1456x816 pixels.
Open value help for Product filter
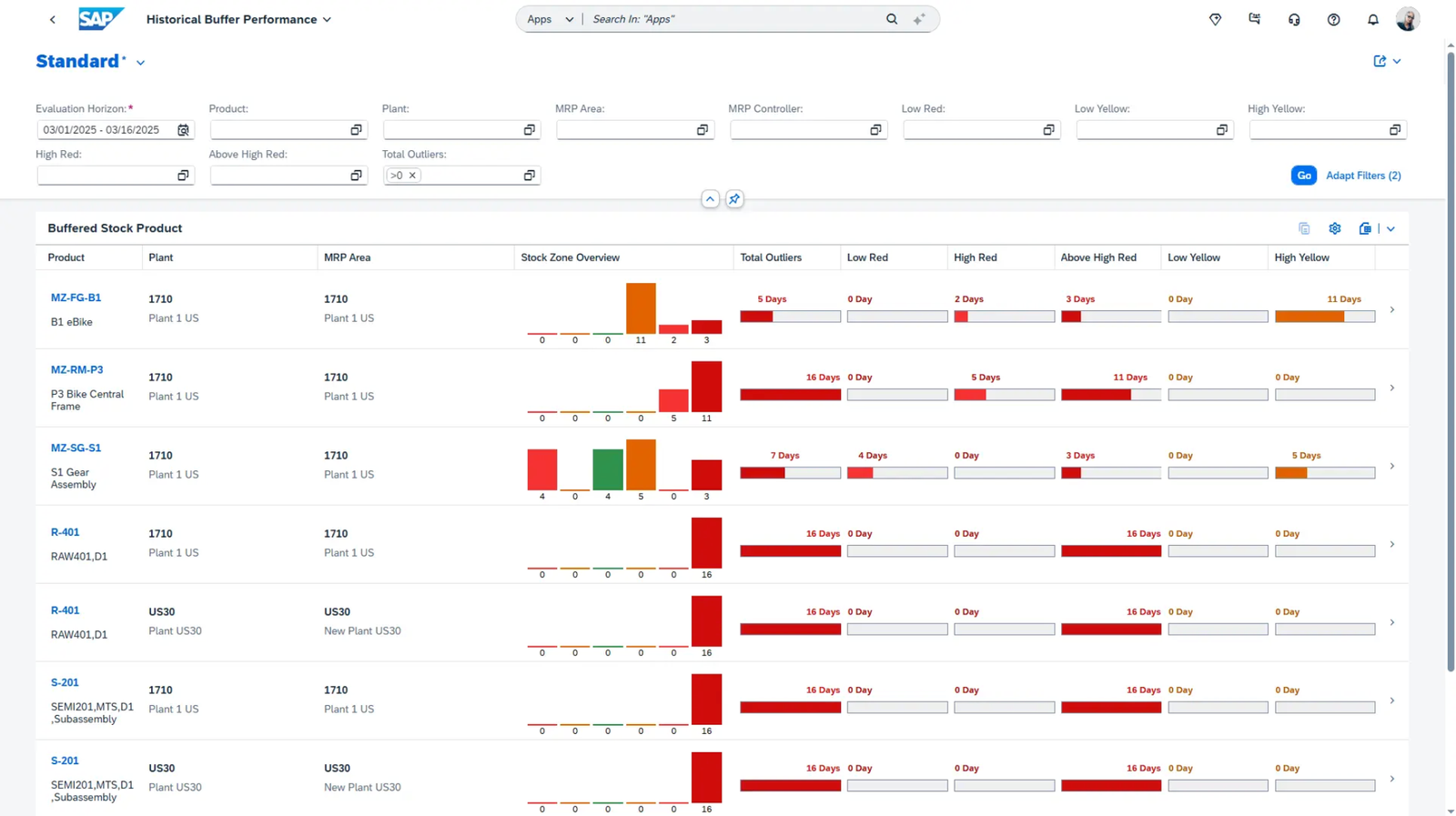pos(356,130)
